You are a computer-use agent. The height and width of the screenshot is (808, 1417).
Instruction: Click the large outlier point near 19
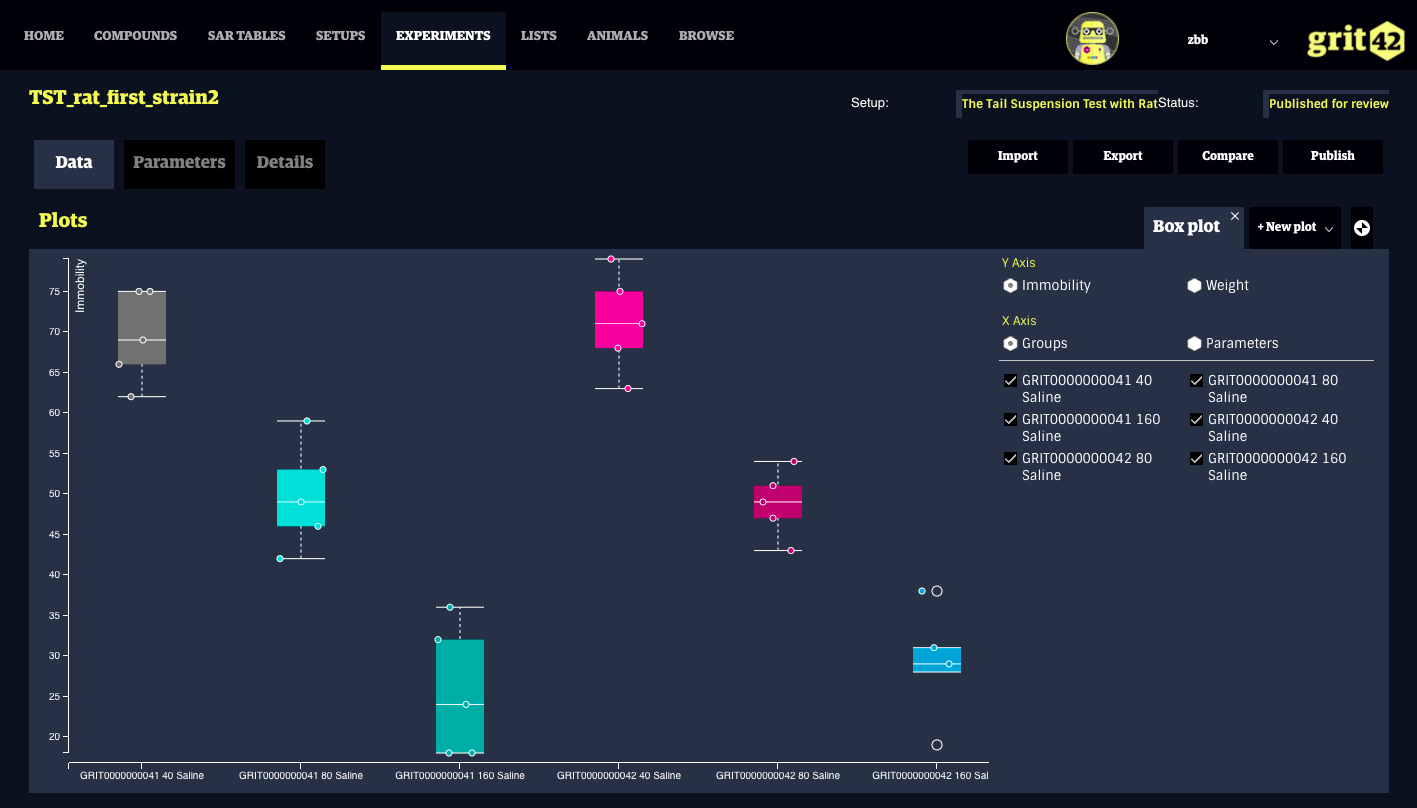click(937, 745)
